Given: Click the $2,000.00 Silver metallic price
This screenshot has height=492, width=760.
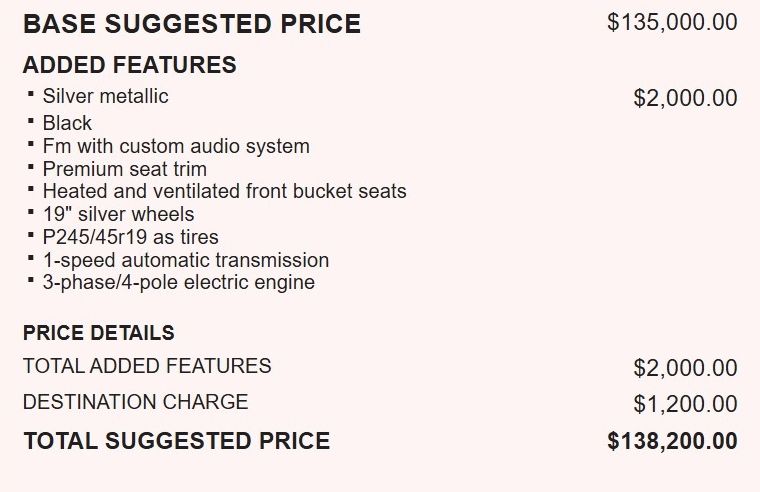Looking at the screenshot, I should coord(685,98).
